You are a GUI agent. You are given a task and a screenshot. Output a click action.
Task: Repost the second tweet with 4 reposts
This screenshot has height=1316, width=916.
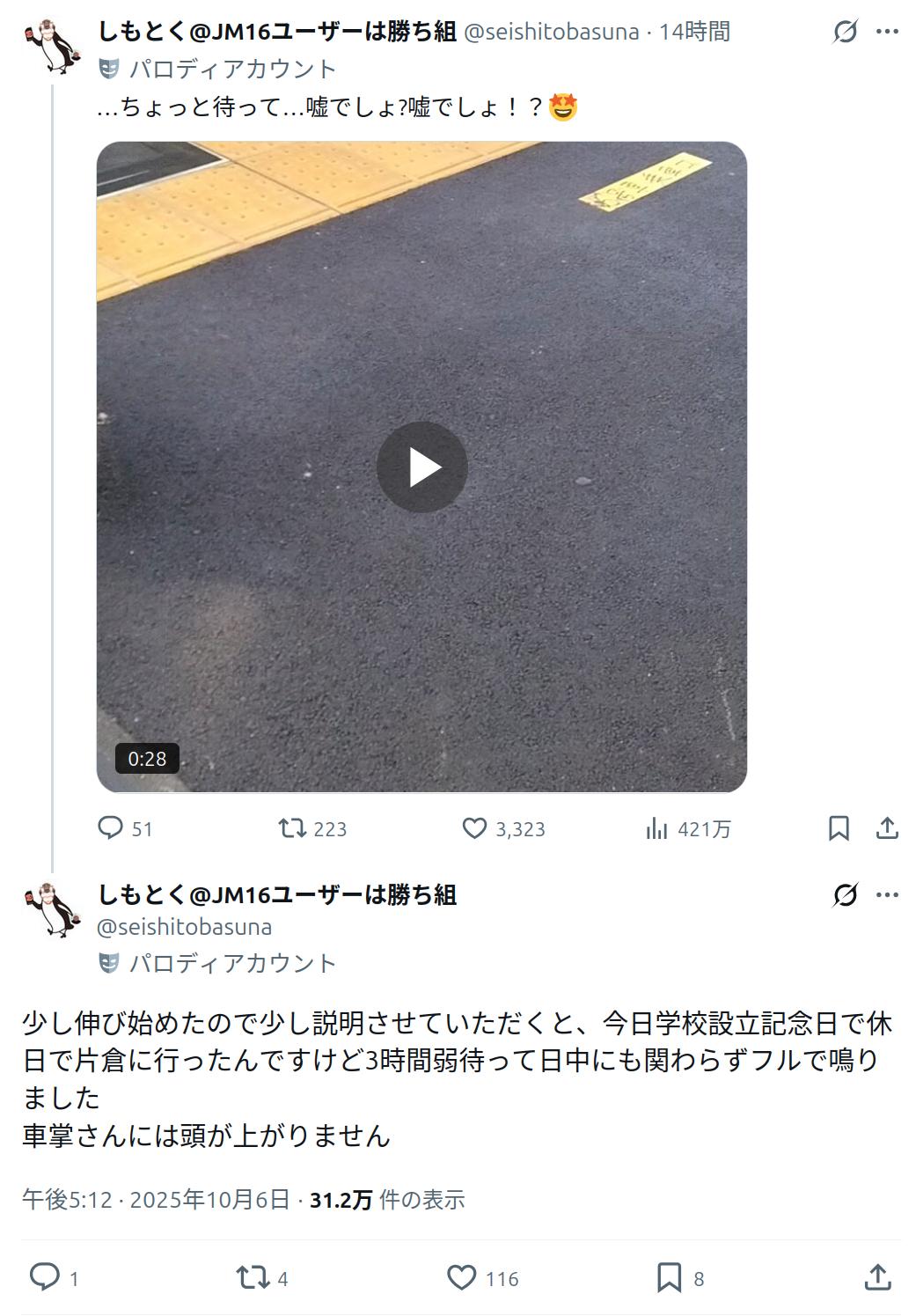click(262, 1277)
